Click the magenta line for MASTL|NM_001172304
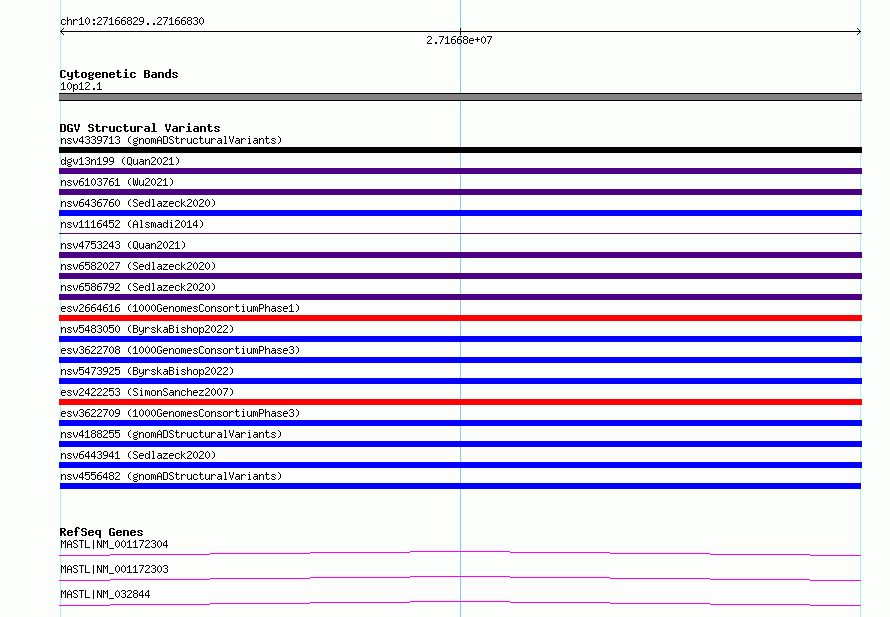The image size is (890, 617). (460, 553)
